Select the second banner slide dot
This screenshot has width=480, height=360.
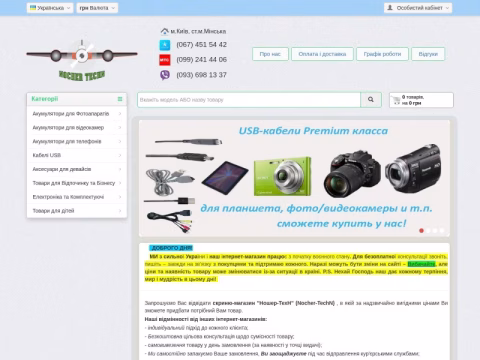[428, 231]
